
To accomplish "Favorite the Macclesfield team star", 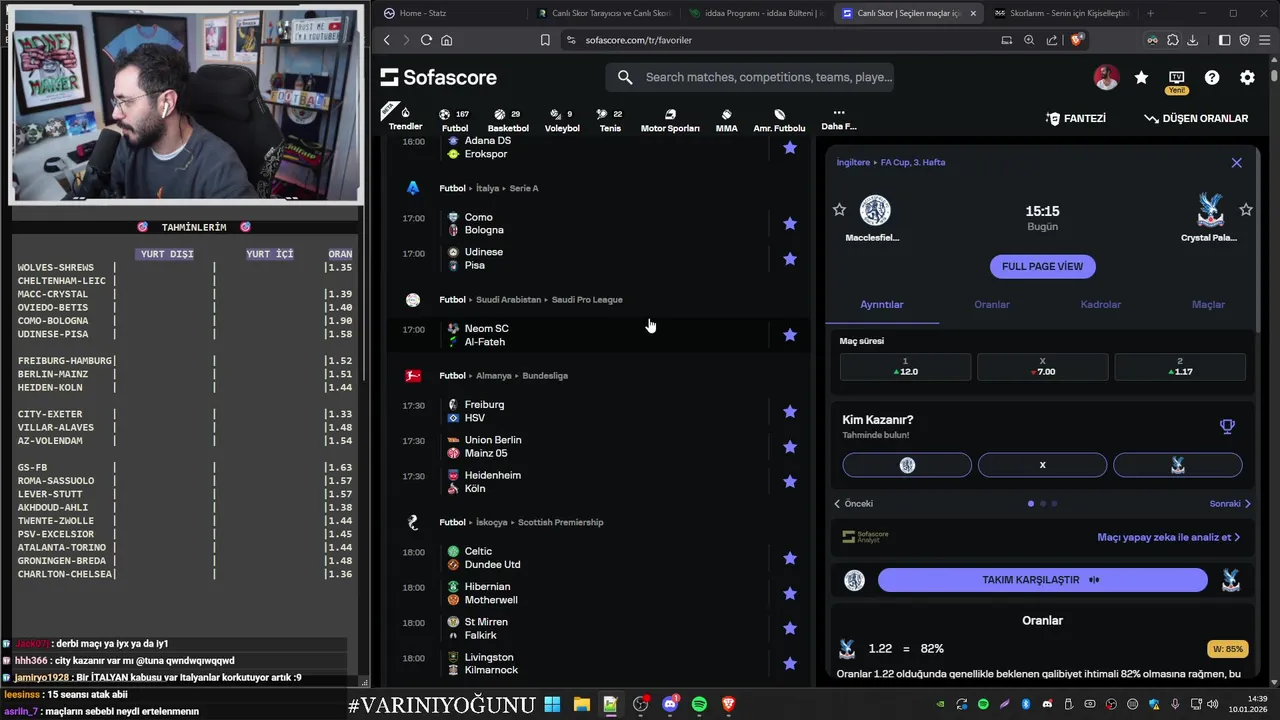I will click(x=839, y=209).
